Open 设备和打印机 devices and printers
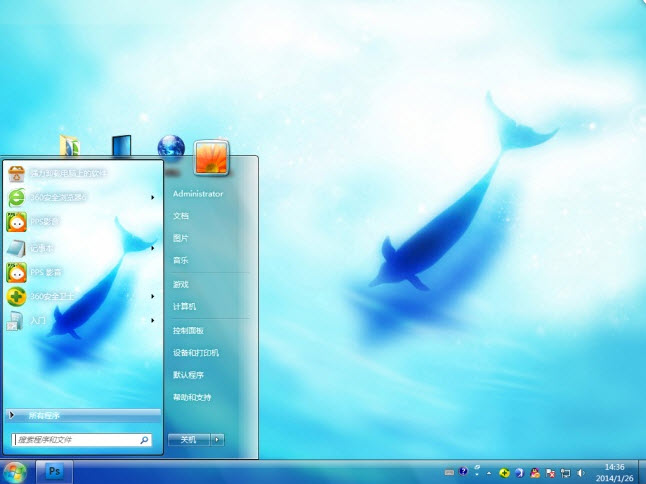646x484 pixels. [196, 353]
